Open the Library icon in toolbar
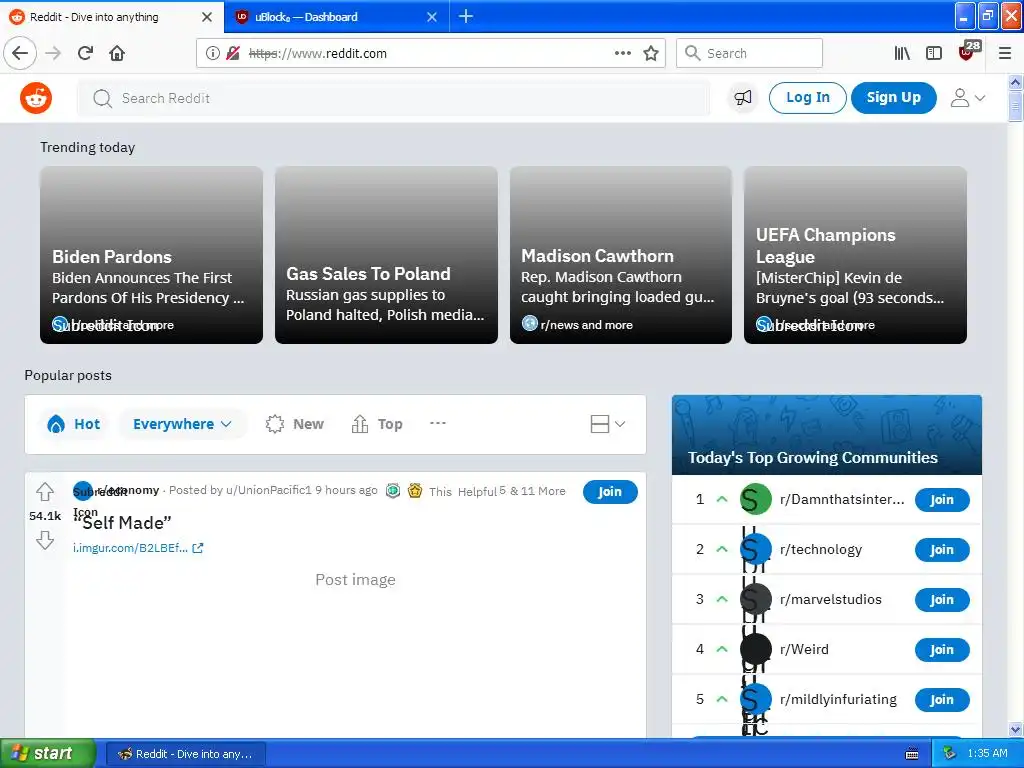Viewport: 1024px width, 768px height. tap(902, 53)
